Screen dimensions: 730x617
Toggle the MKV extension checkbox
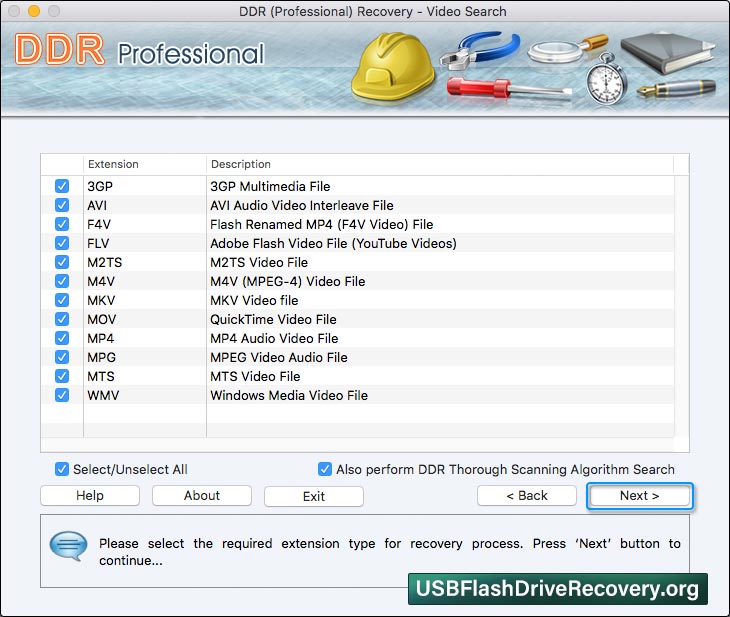[x=61, y=300]
